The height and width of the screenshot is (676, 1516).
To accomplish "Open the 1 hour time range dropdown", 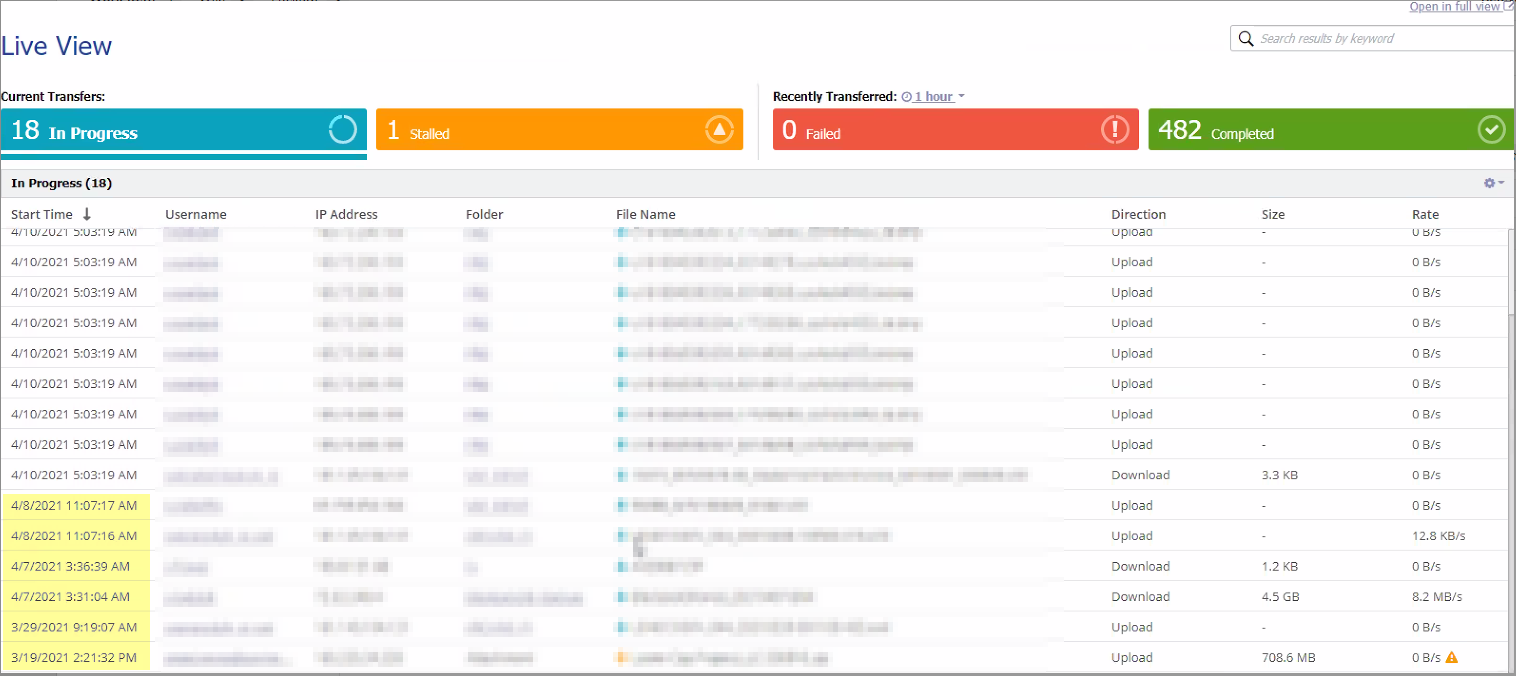I will pyautogui.click(x=940, y=97).
